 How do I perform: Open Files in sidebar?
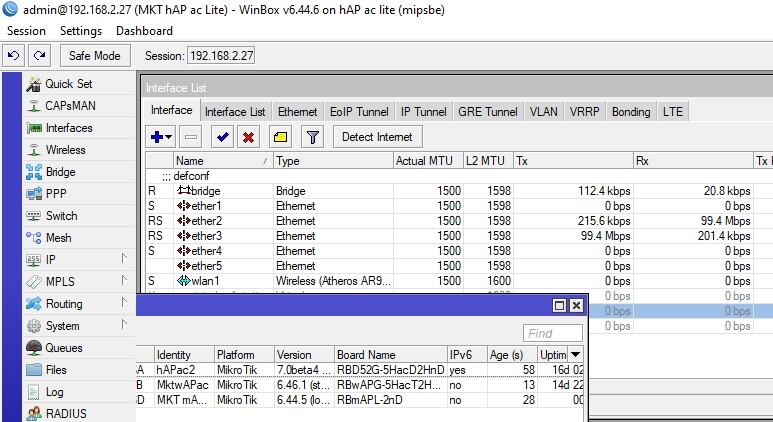46,370
